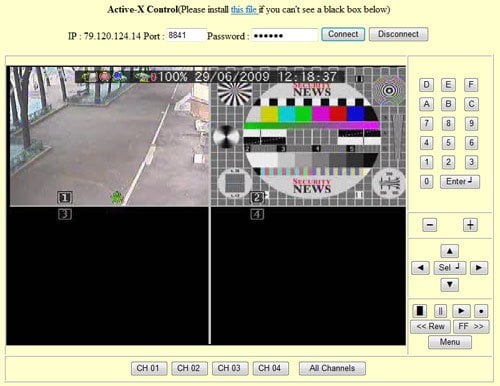Click keypad number 3
This screenshot has height=386, width=500.
[x=471, y=162]
